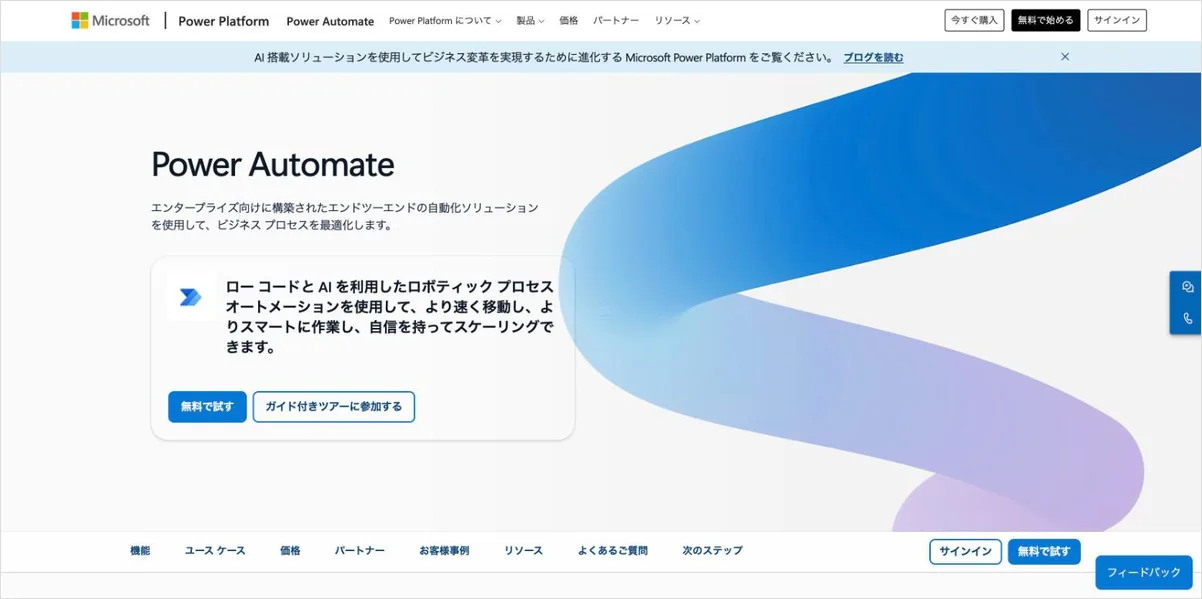Expand the リソース dropdown in top navigation
1202x599 pixels.
(x=677, y=21)
